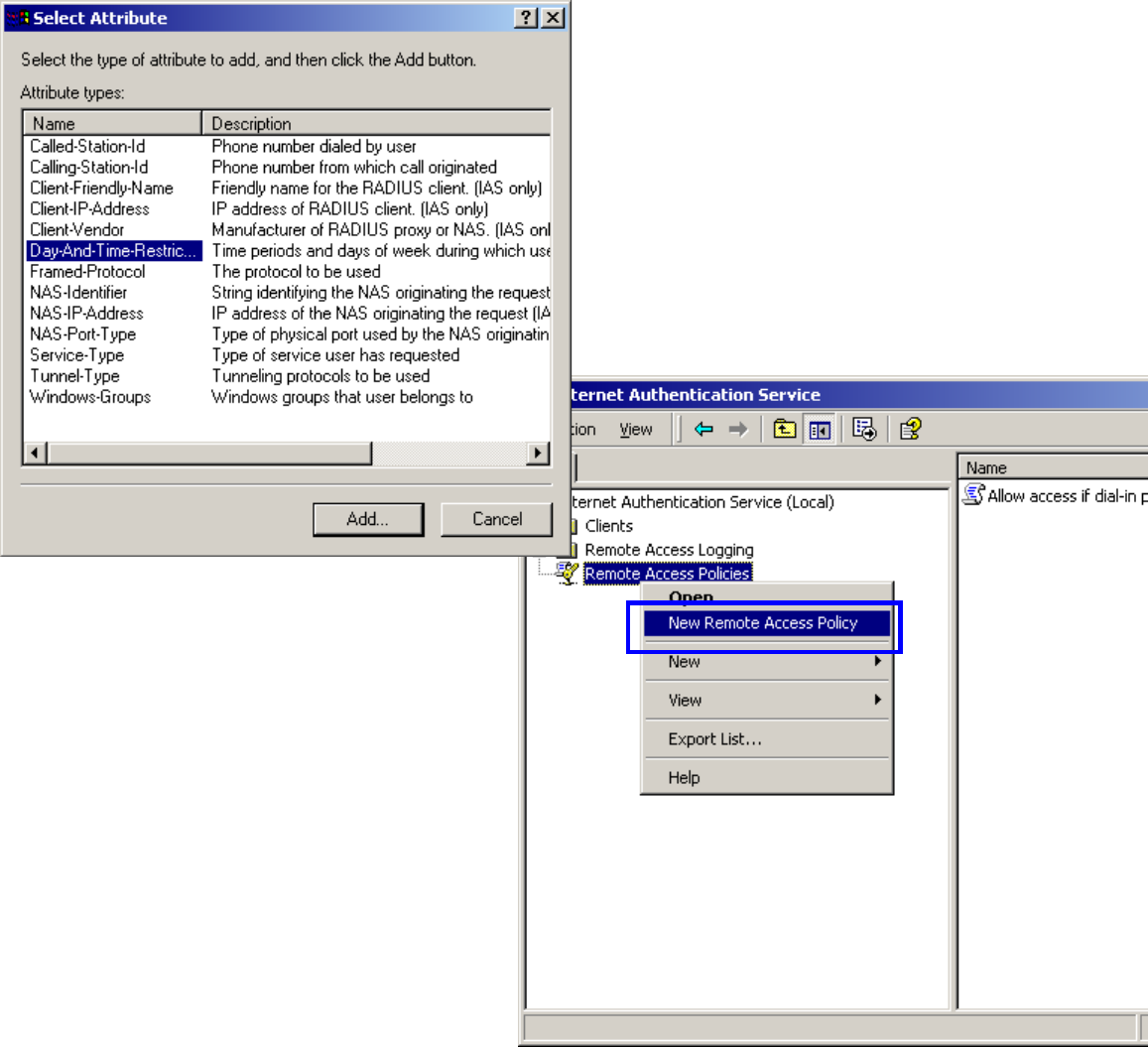1148x1047 pixels.
Task: Click the Export List toolbar icon
Action: tap(864, 429)
